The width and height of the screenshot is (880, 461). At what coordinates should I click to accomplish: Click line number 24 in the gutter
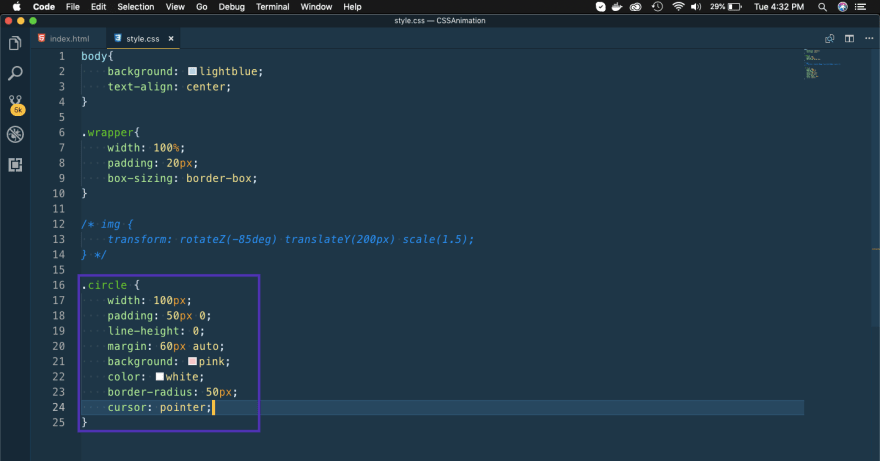tap(58, 407)
